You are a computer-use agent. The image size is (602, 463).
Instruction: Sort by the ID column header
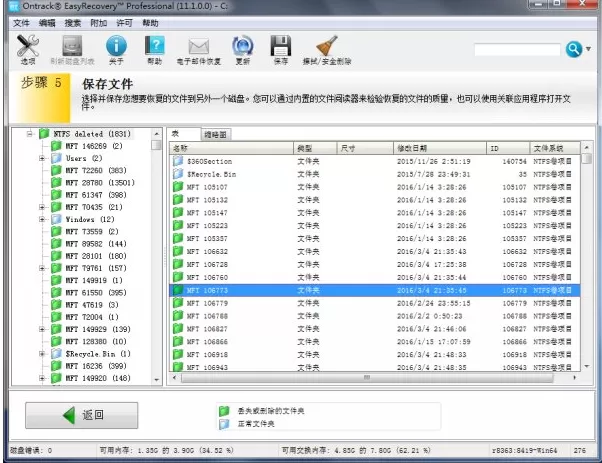(x=508, y=148)
